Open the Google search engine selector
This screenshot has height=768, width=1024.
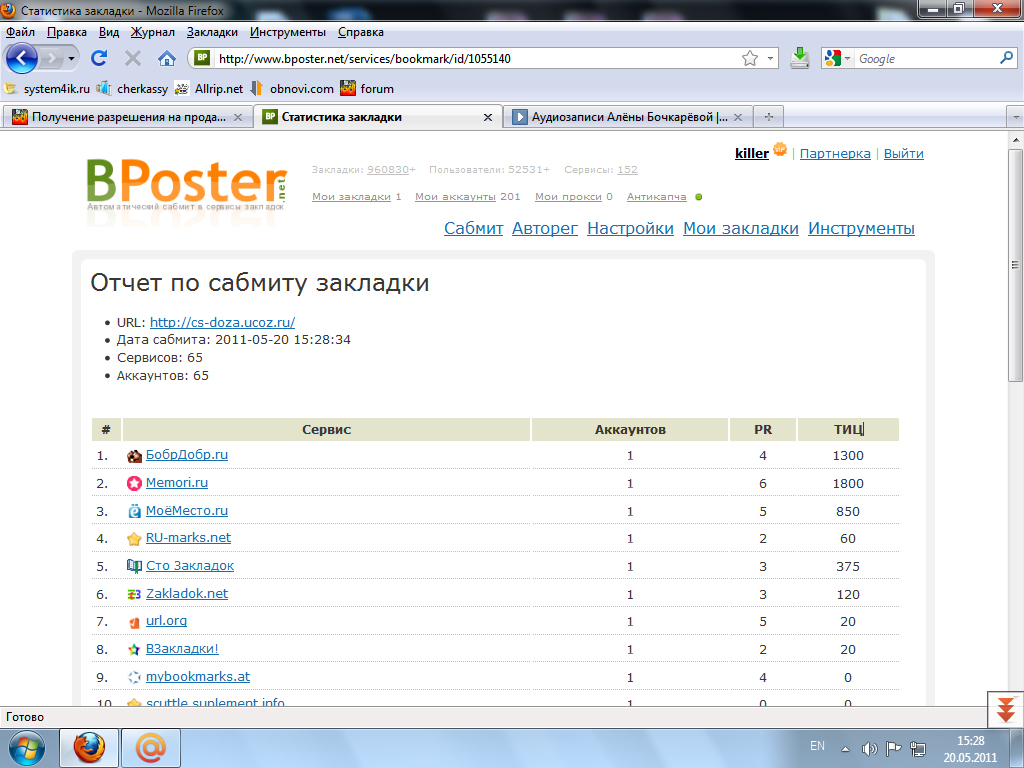click(x=838, y=59)
